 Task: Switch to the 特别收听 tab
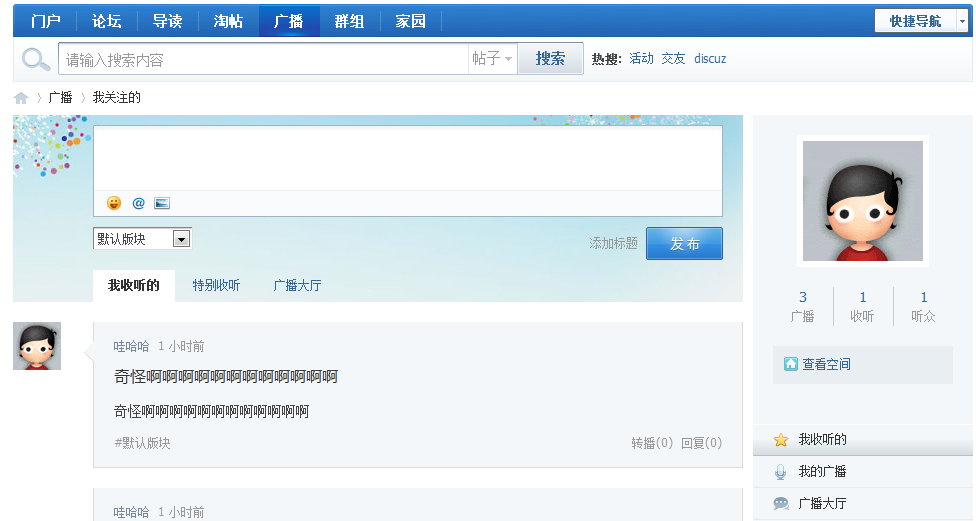216,286
